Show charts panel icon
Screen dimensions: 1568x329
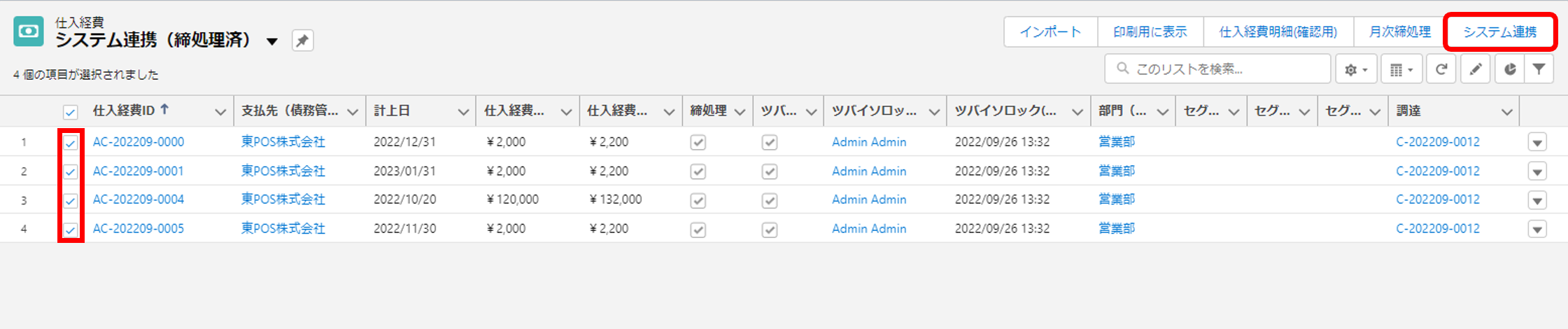(x=1510, y=69)
